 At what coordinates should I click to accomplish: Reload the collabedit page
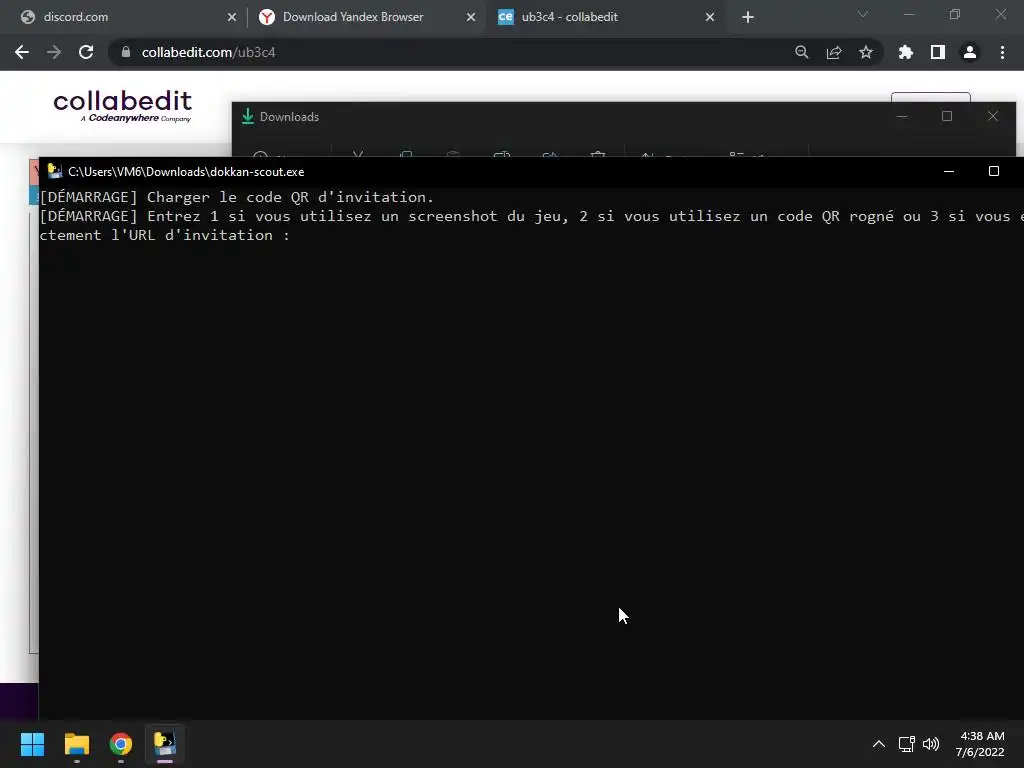(x=86, y=52)
